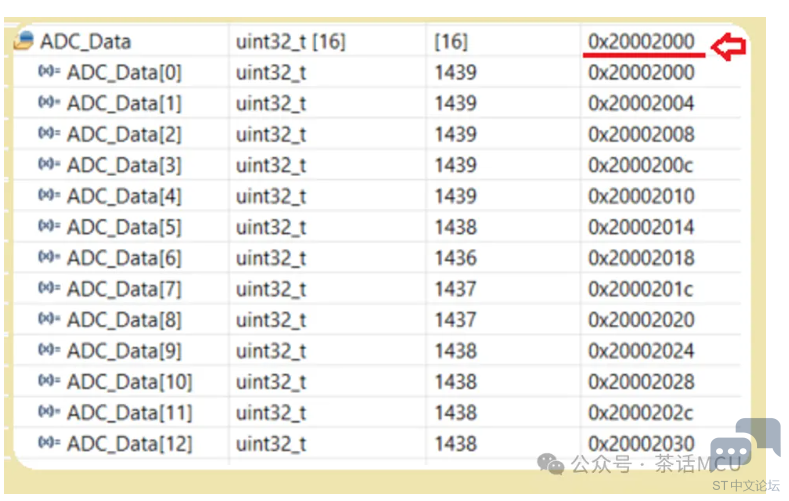Click address 0x2000202c

(641, 413)
